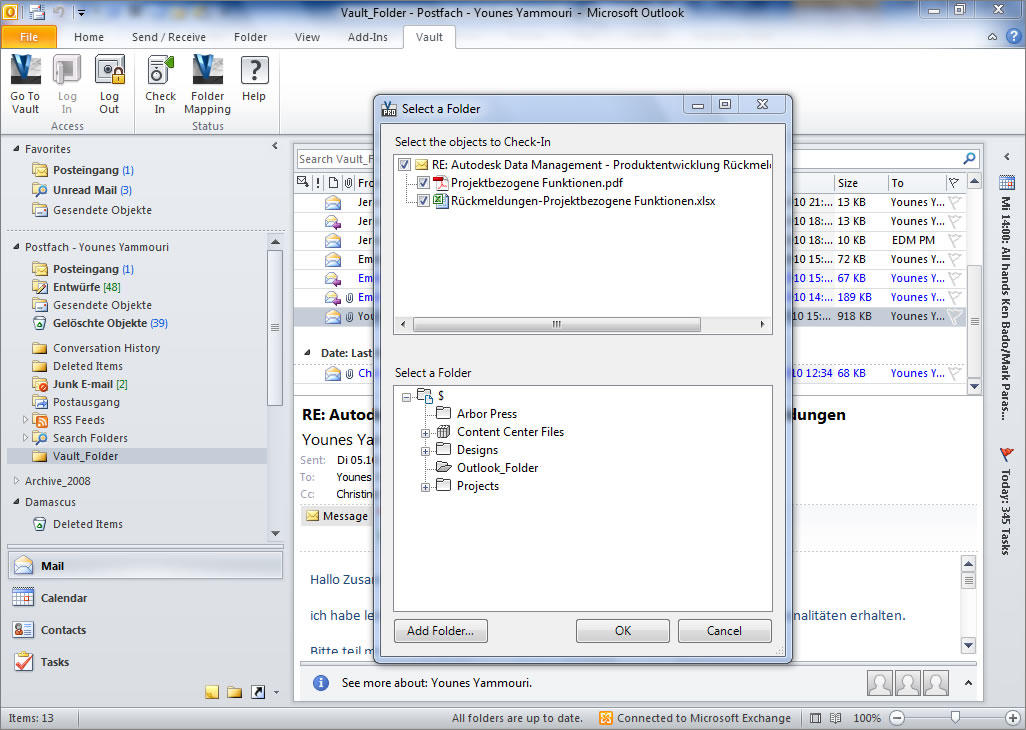This screenshot has height=730, width=1026.
Task: Open the Tasks navigation button
Action: (145, 662)
